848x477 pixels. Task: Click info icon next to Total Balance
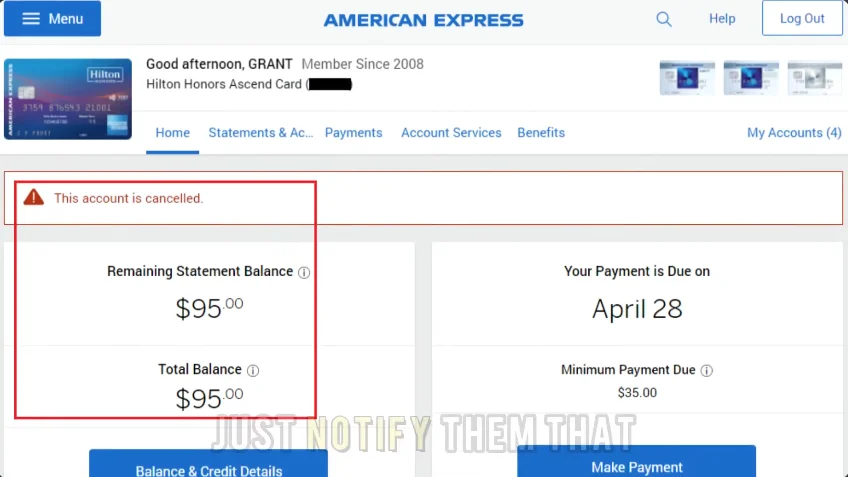coord(253,370)
